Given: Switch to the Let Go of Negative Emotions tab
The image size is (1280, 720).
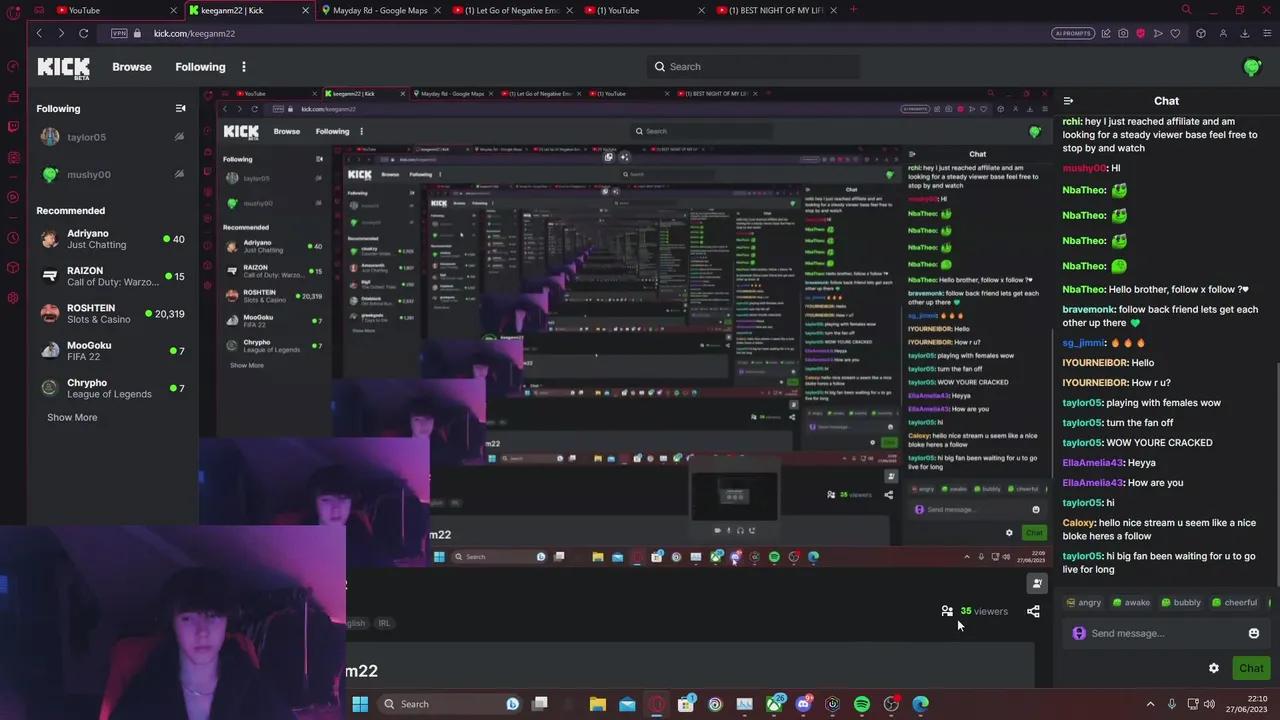Looking at the screenshot, I should (512, 10).
